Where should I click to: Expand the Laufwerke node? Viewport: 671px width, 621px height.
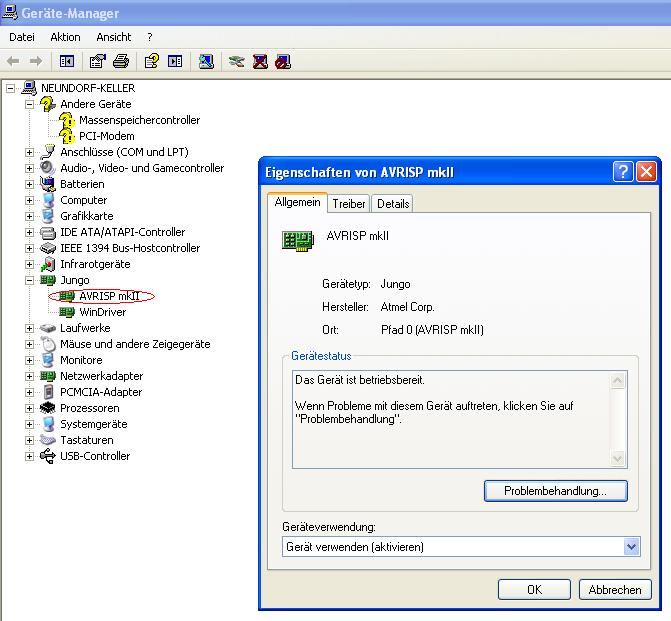point(29,328)
